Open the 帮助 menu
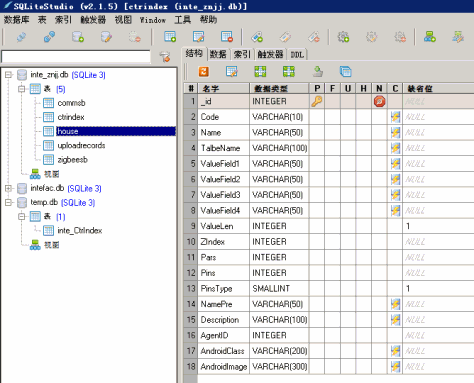This screenshot has width=474, height=383. 208,20
